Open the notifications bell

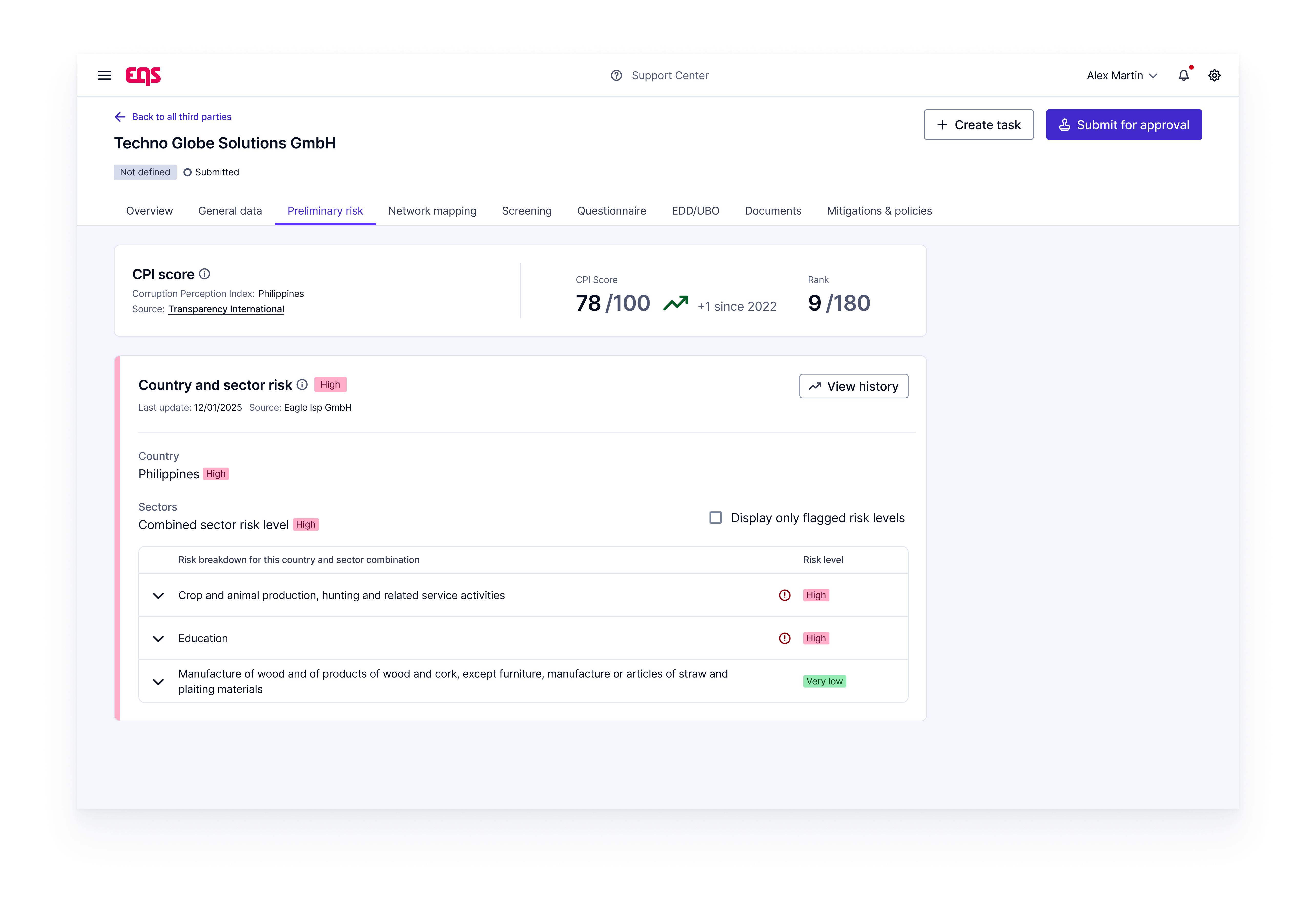point(1184,75)
